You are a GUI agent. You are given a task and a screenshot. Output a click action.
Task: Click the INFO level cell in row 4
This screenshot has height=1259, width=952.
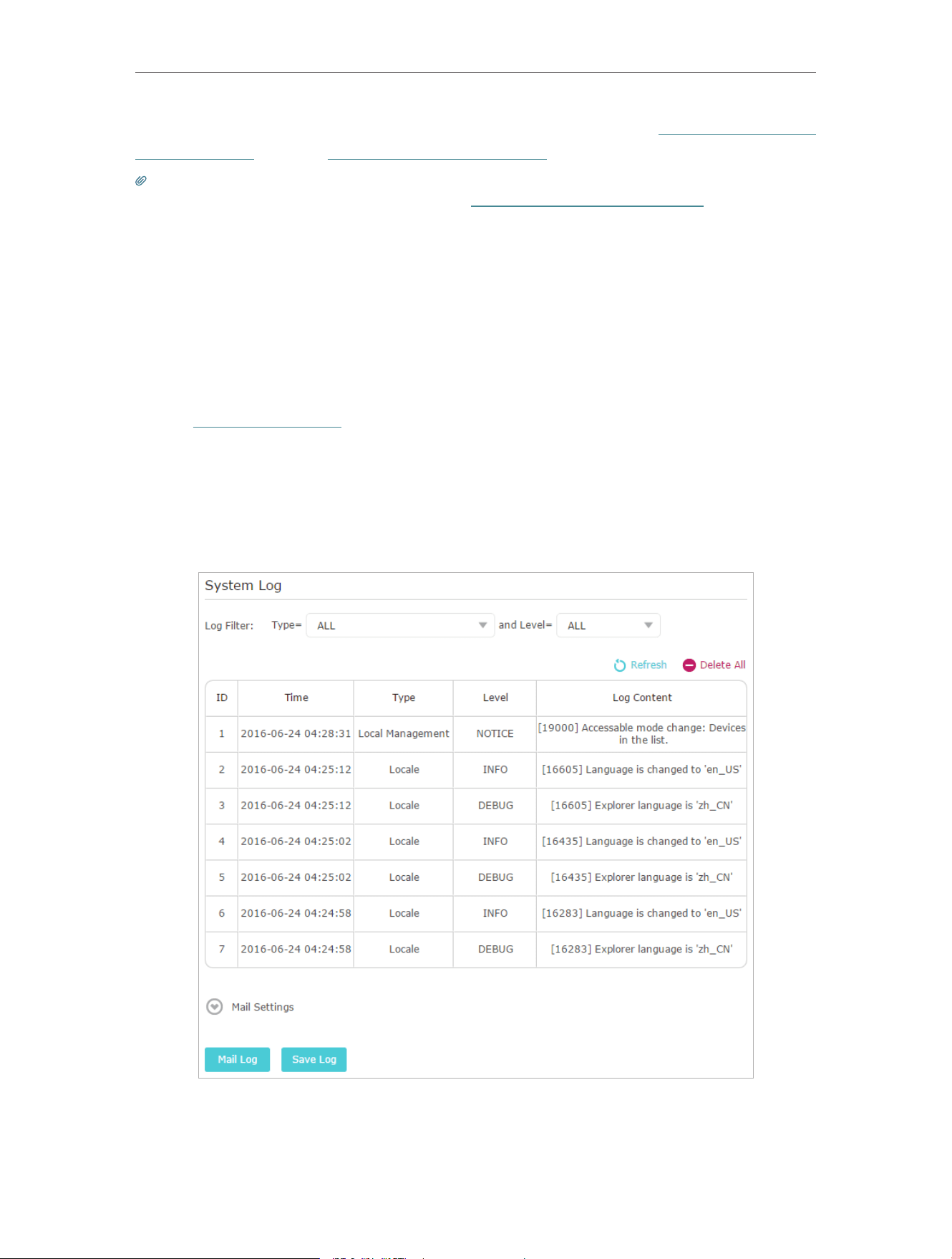(x=495, y=841)
